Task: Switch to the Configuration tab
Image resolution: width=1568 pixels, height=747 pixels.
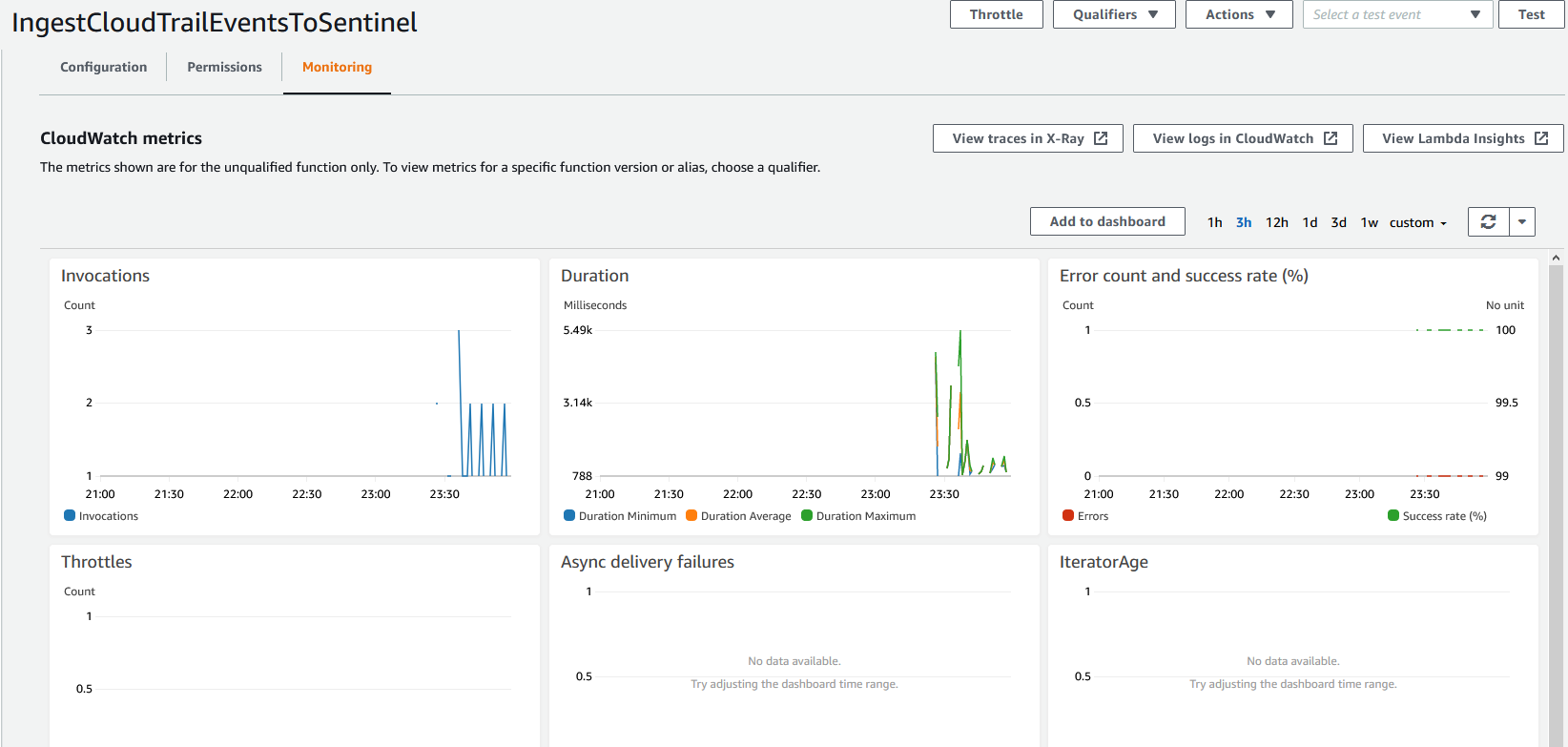Action: [x=103, y=67]
